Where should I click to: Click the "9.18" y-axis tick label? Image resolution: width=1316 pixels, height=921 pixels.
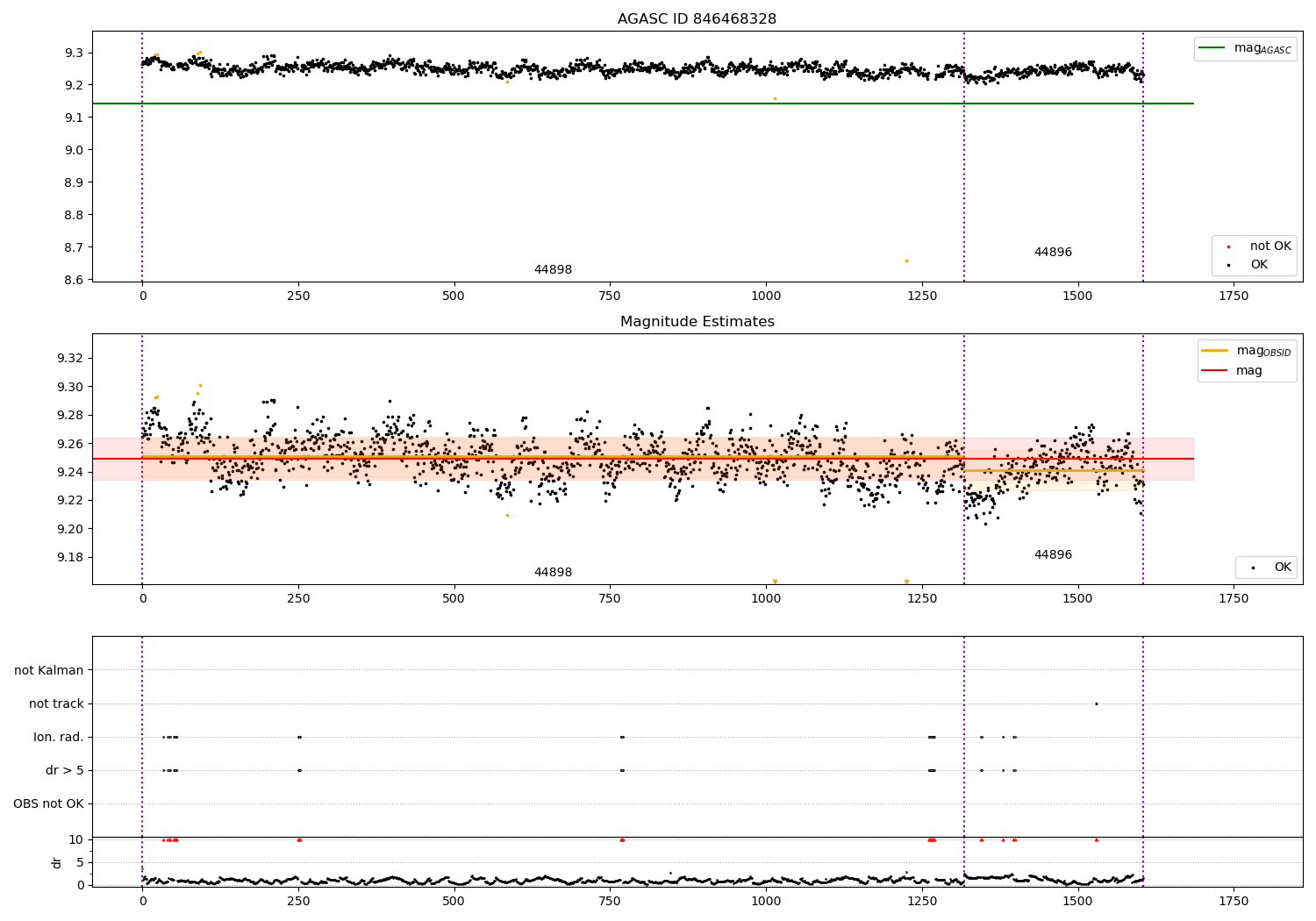[x=71, y=557]
